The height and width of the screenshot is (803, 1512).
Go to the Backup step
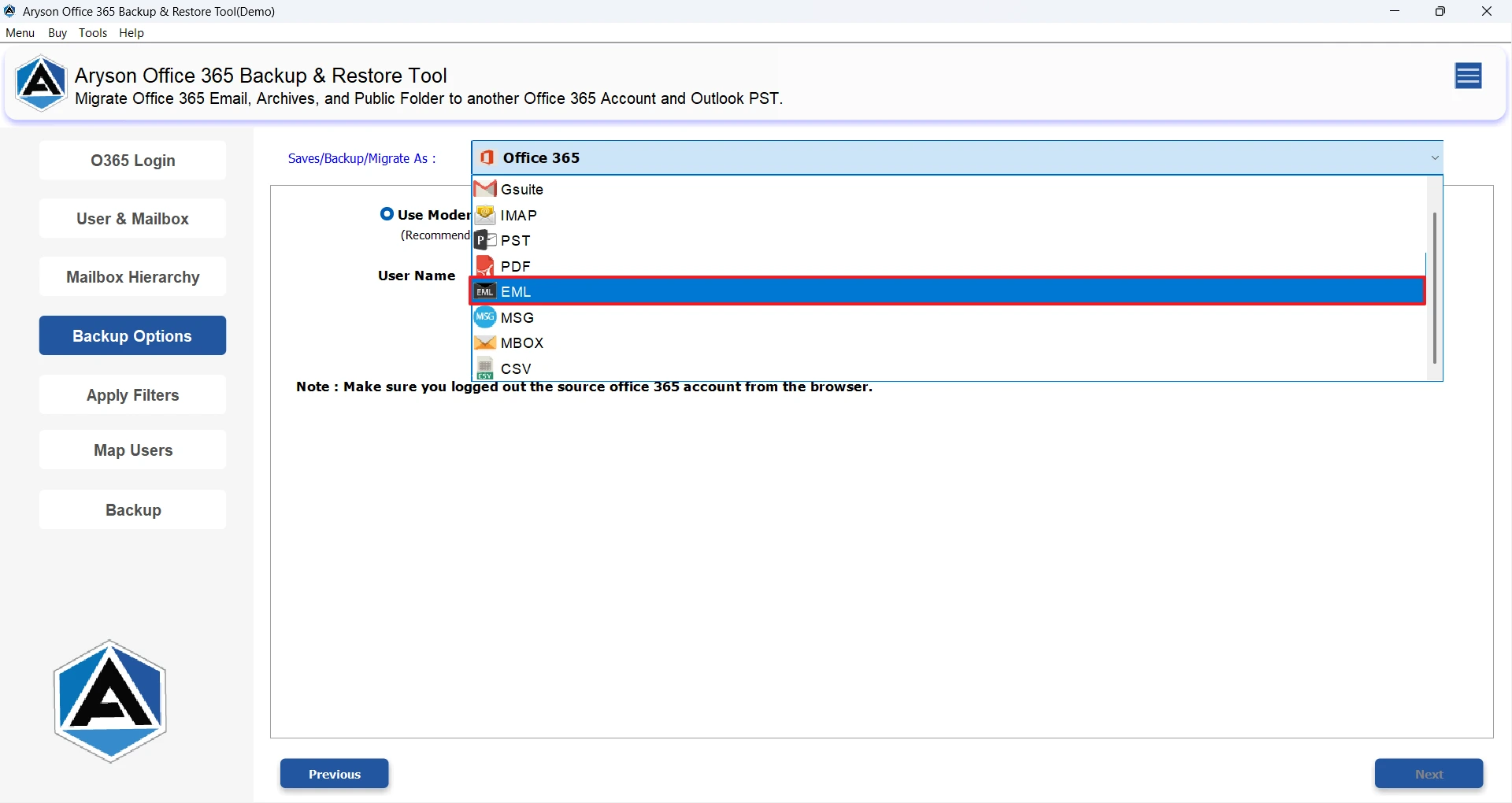click(x=132, y=510)
